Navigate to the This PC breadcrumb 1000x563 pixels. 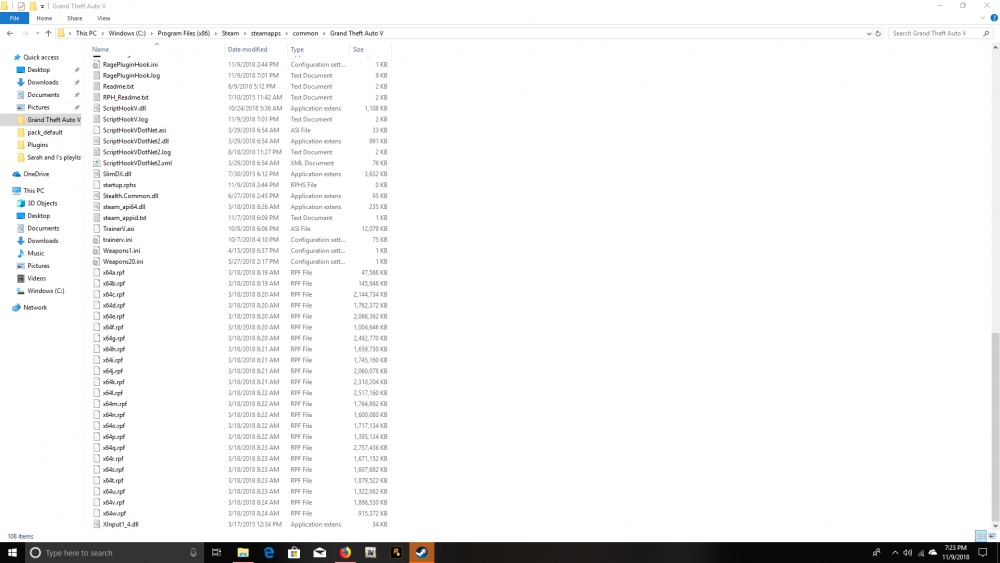(86, 33)
